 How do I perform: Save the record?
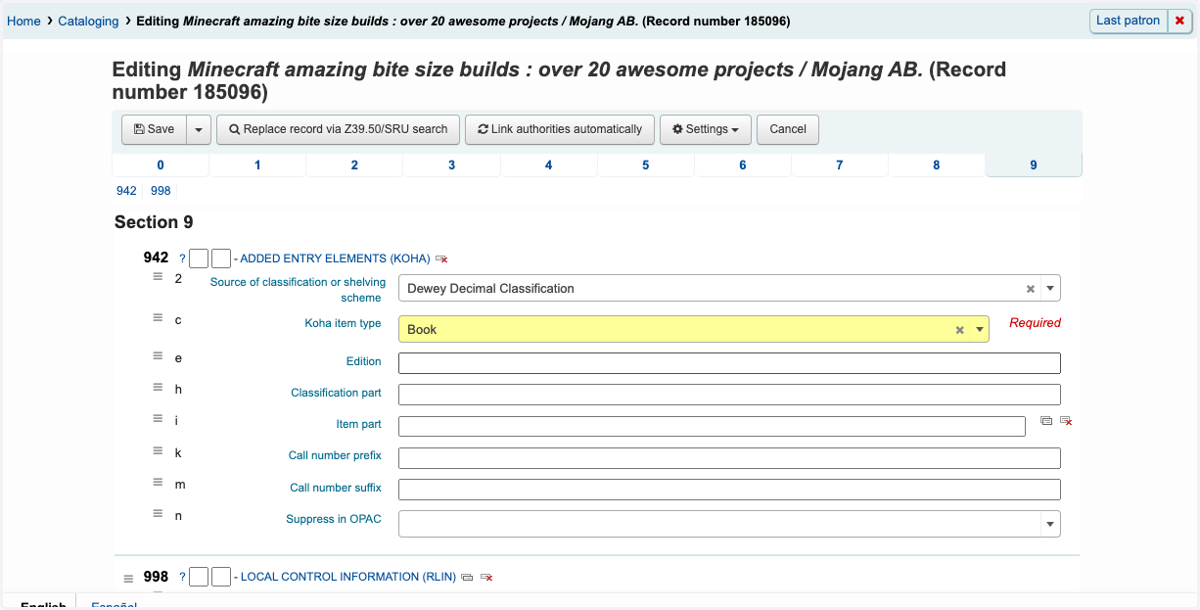coord(154,130)
